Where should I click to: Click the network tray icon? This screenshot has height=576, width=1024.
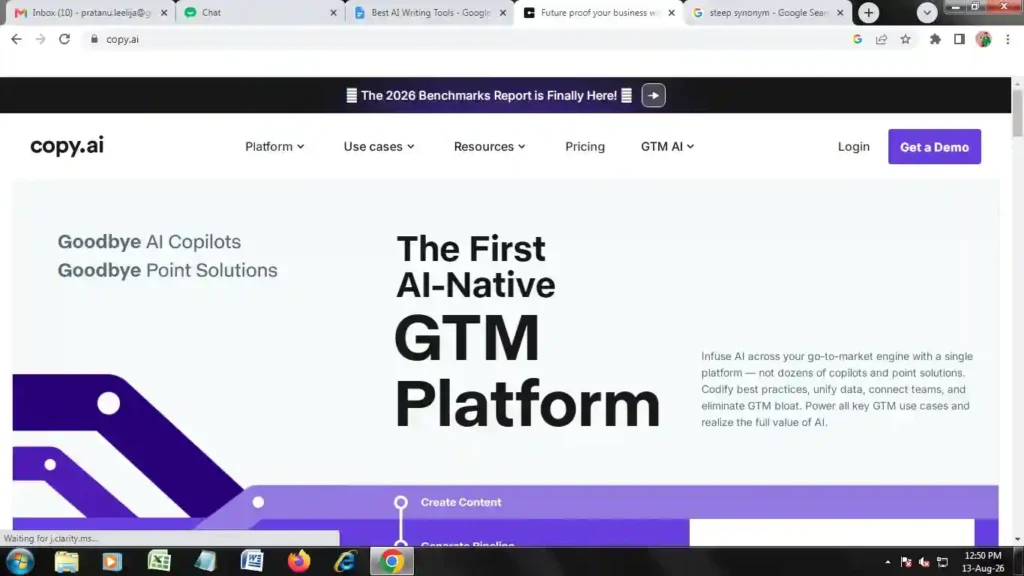click(x=942, y=562)
